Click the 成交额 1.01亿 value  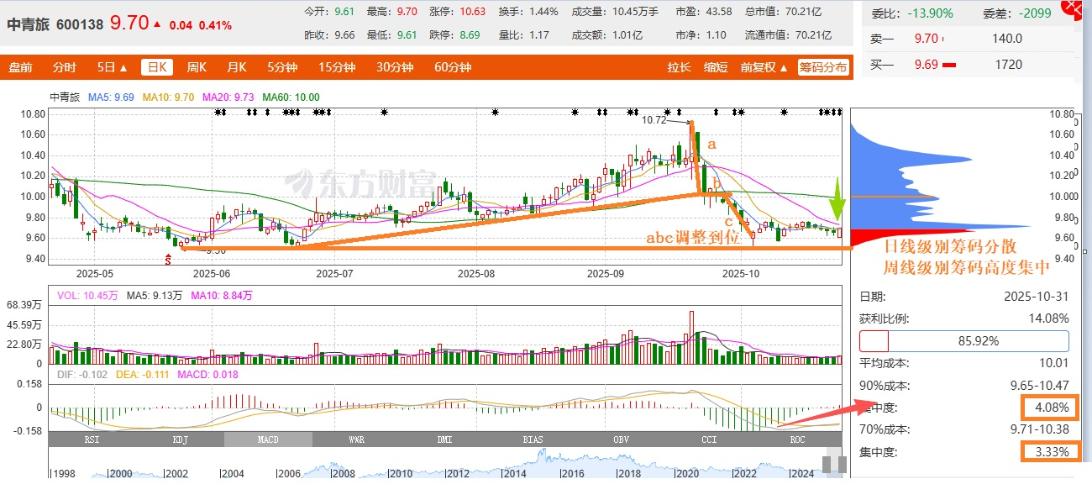point(628,35)
